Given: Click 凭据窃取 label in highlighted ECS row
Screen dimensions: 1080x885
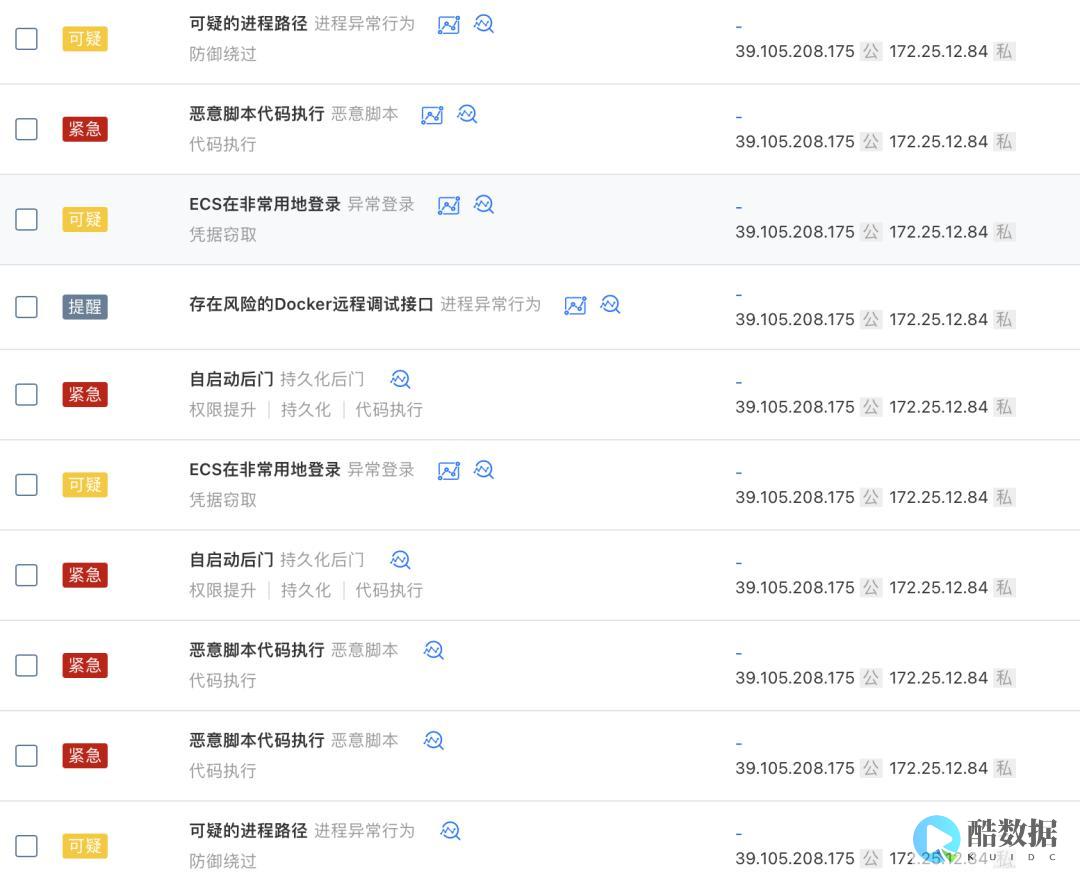Looking at the screenshot, I should pos(222,235).
